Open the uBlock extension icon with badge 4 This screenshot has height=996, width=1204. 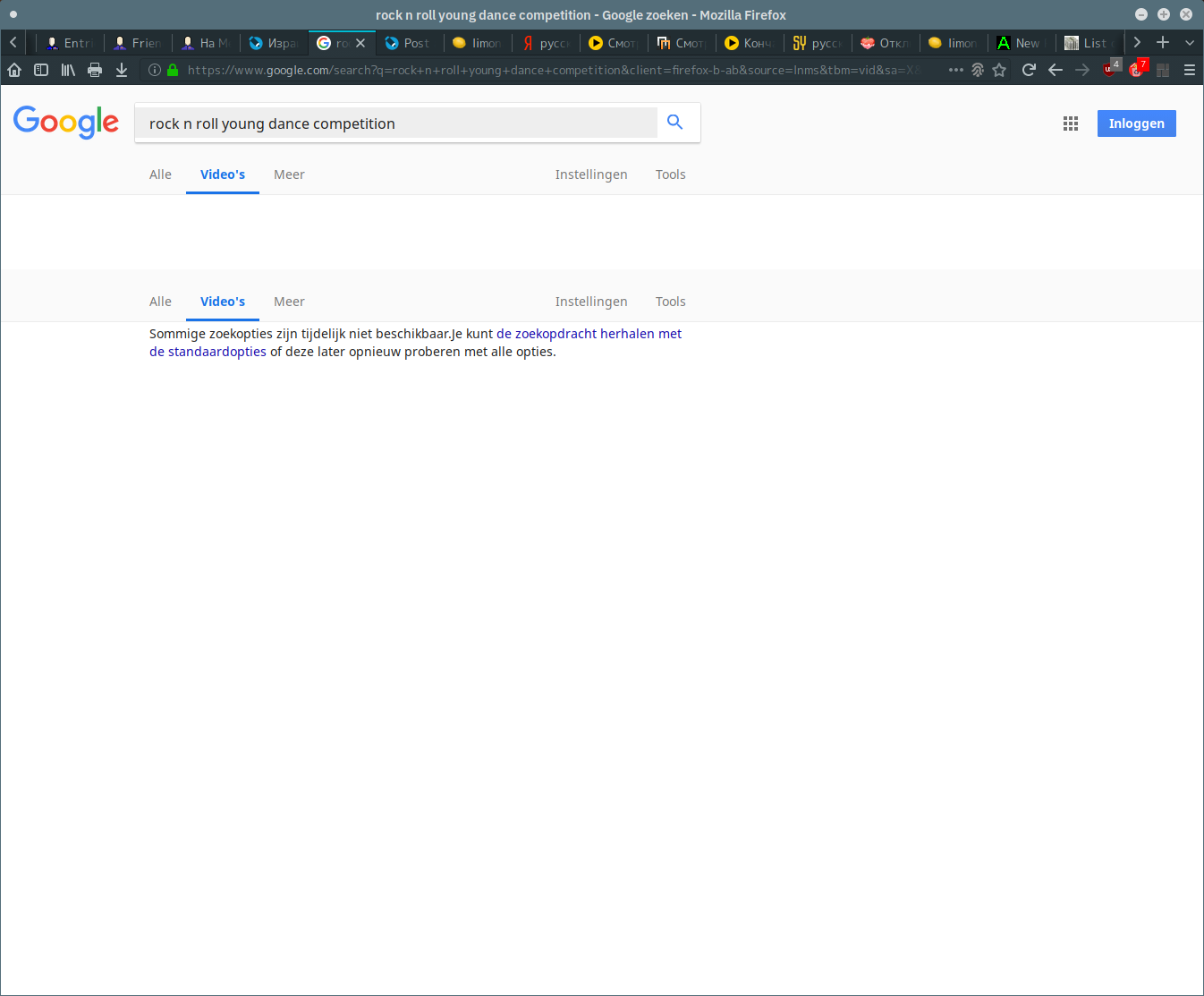[1111, 69]
